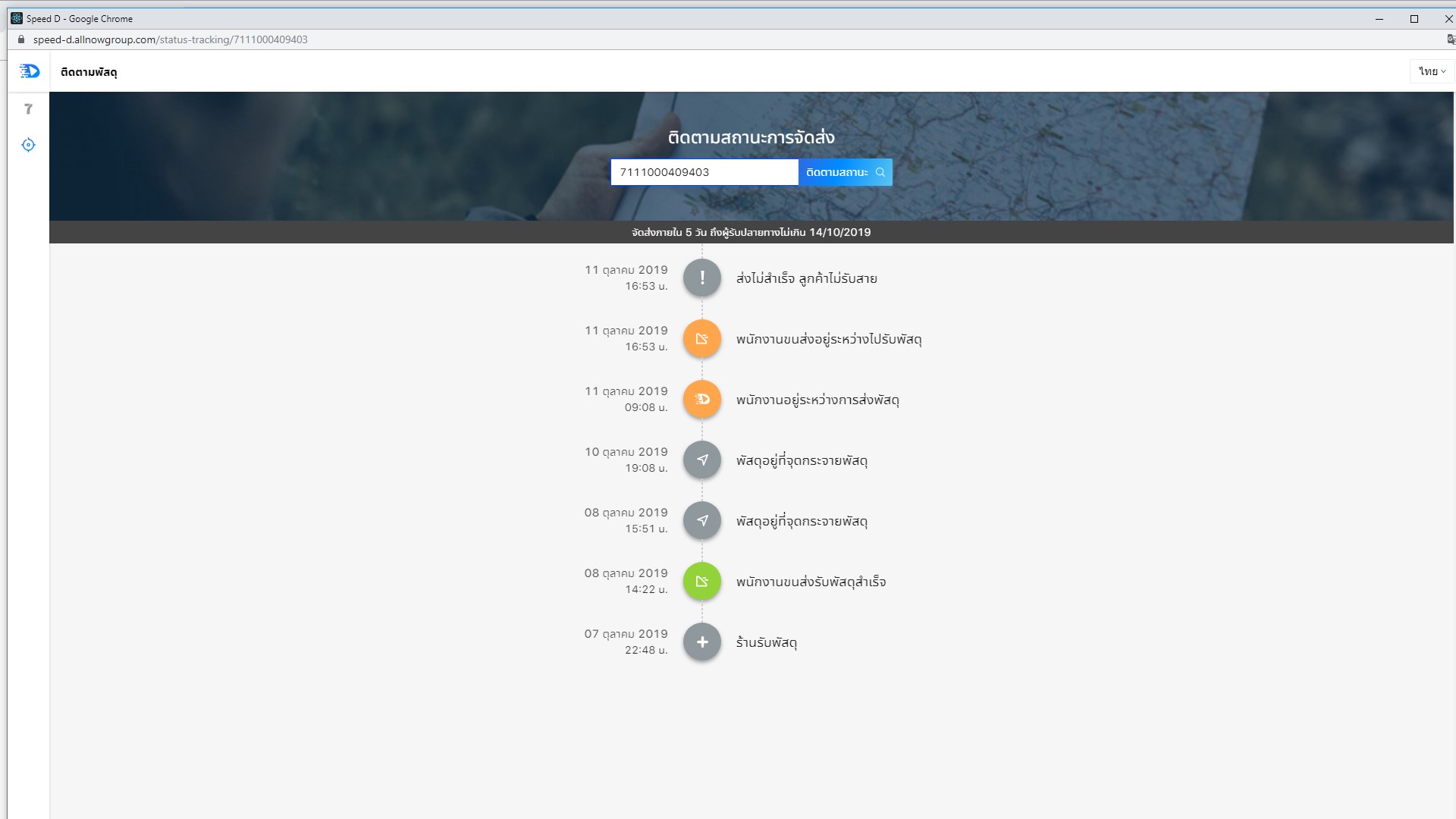Click the magnifier icon in search button
The height and width of the screenshot is (819, 1456).
tap(880, 172)
